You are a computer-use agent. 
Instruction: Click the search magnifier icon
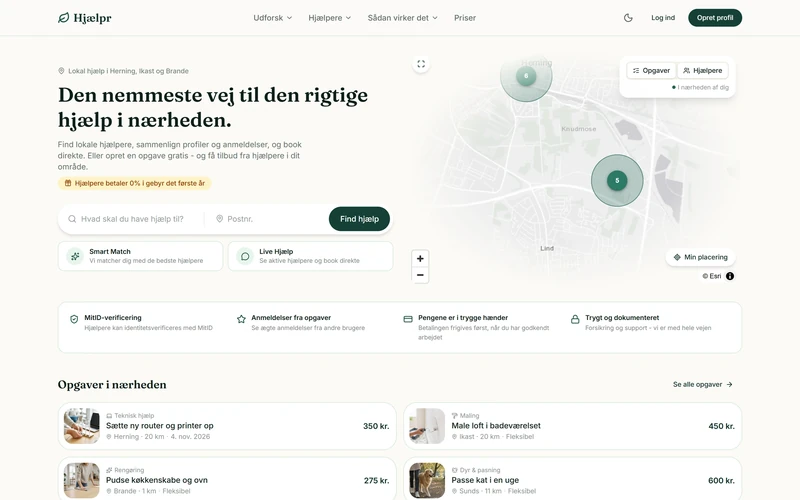click(x=72, y=219)
